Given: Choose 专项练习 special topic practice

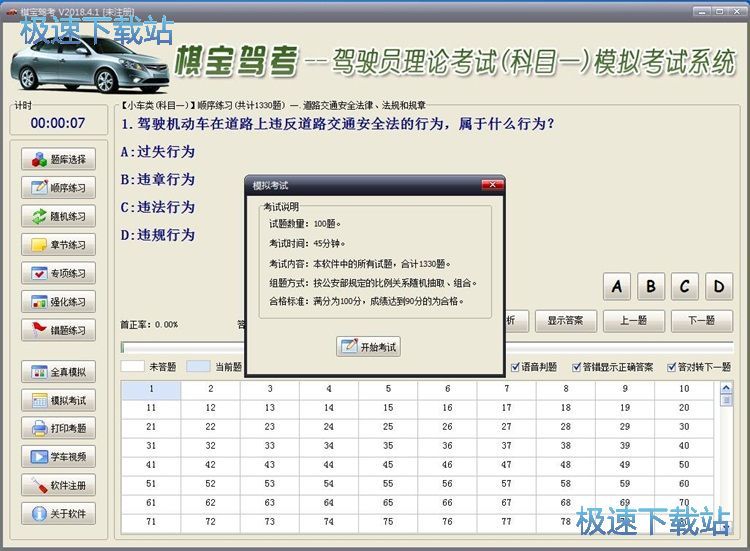Looking at the screenshot, I should coord(58,273).
